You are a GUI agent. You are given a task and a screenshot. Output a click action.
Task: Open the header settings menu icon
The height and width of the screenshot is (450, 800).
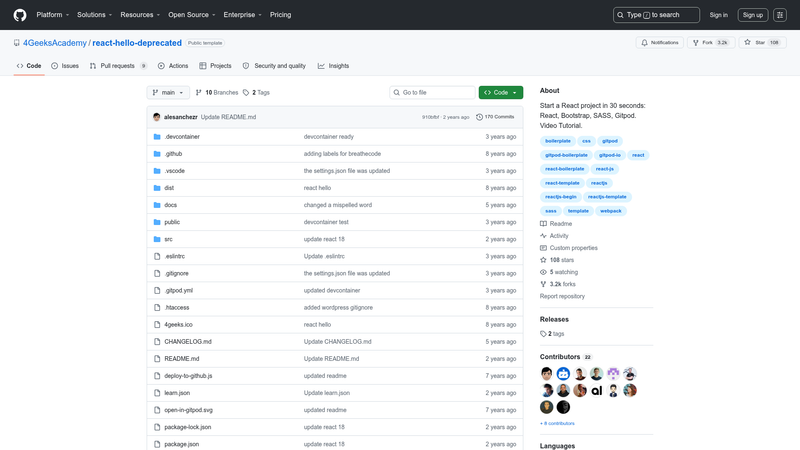pos(780,15)
